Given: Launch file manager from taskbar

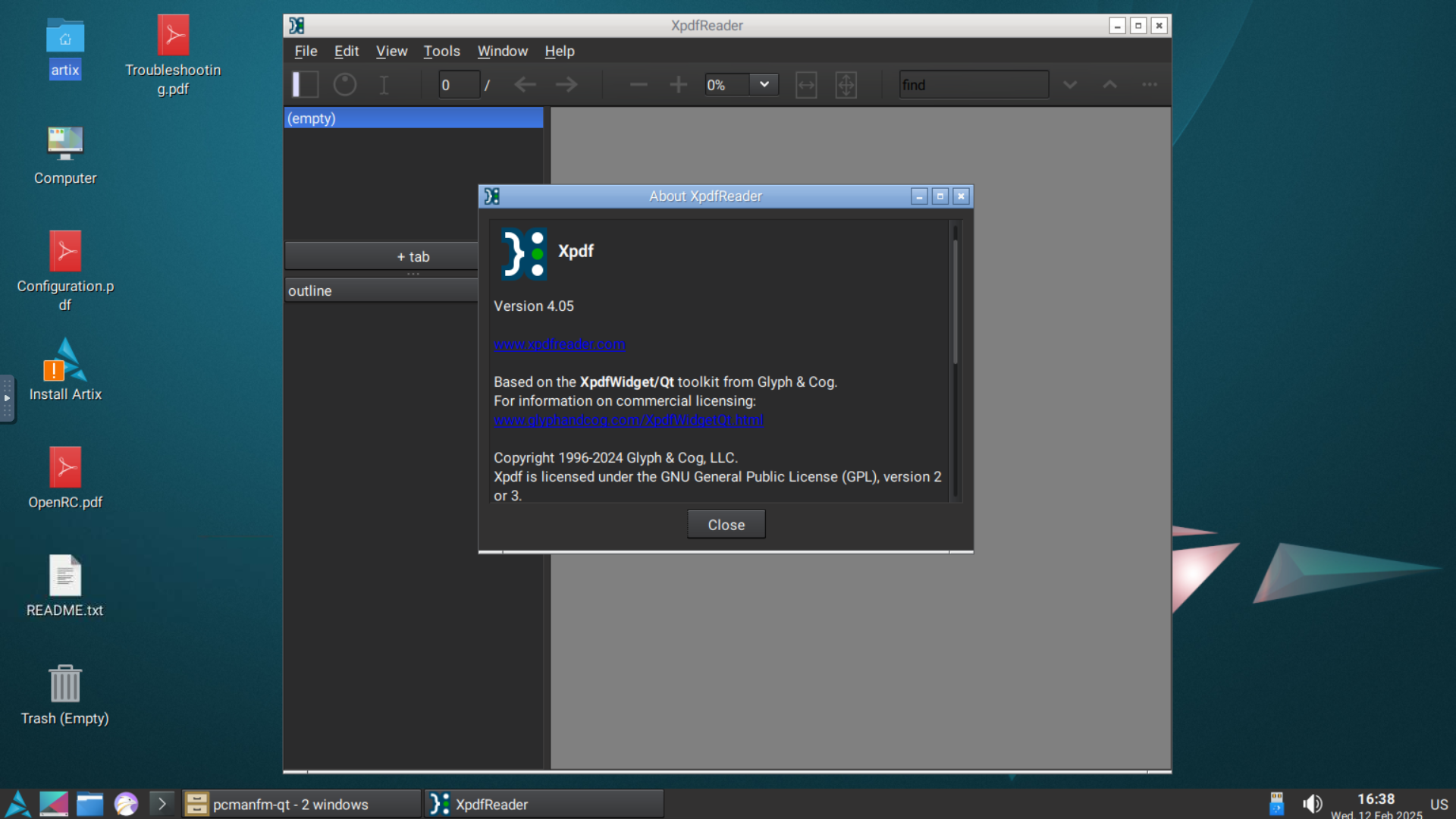Looking at the screenshot, I should (x=89, y=804).
